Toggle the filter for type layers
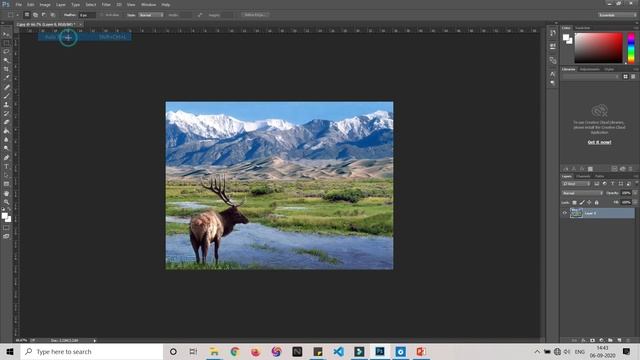 613,184
